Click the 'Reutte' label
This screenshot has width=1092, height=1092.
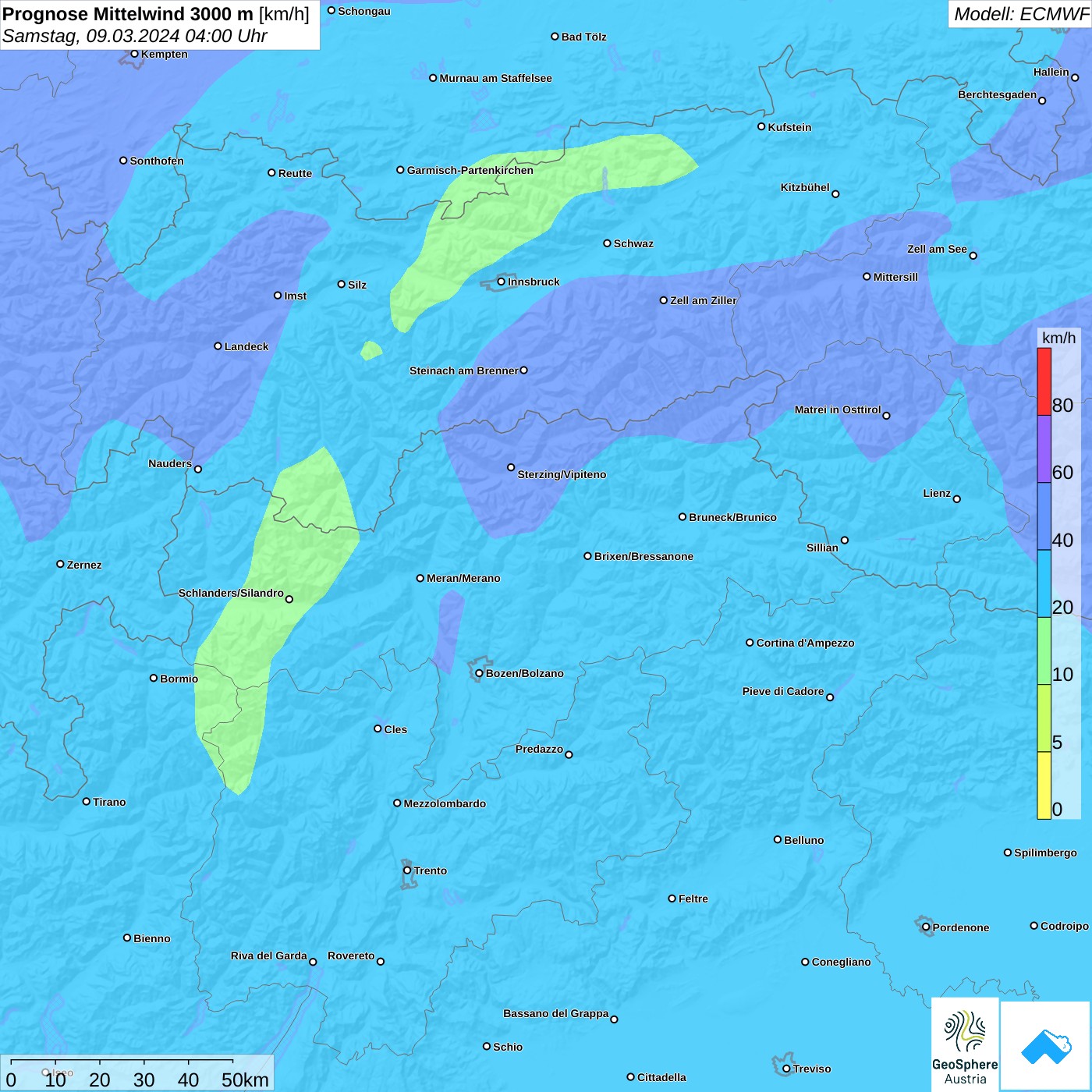(x=295, y=173)
